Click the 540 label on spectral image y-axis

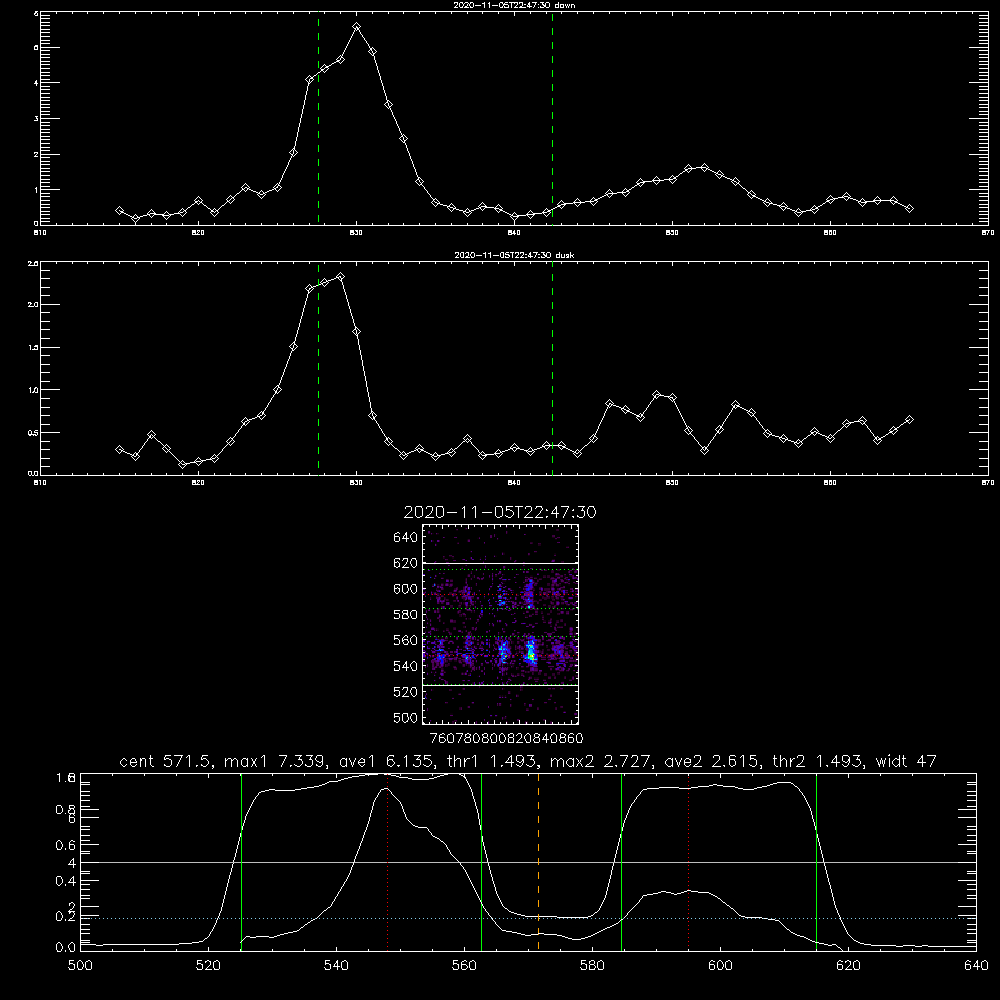406,666
